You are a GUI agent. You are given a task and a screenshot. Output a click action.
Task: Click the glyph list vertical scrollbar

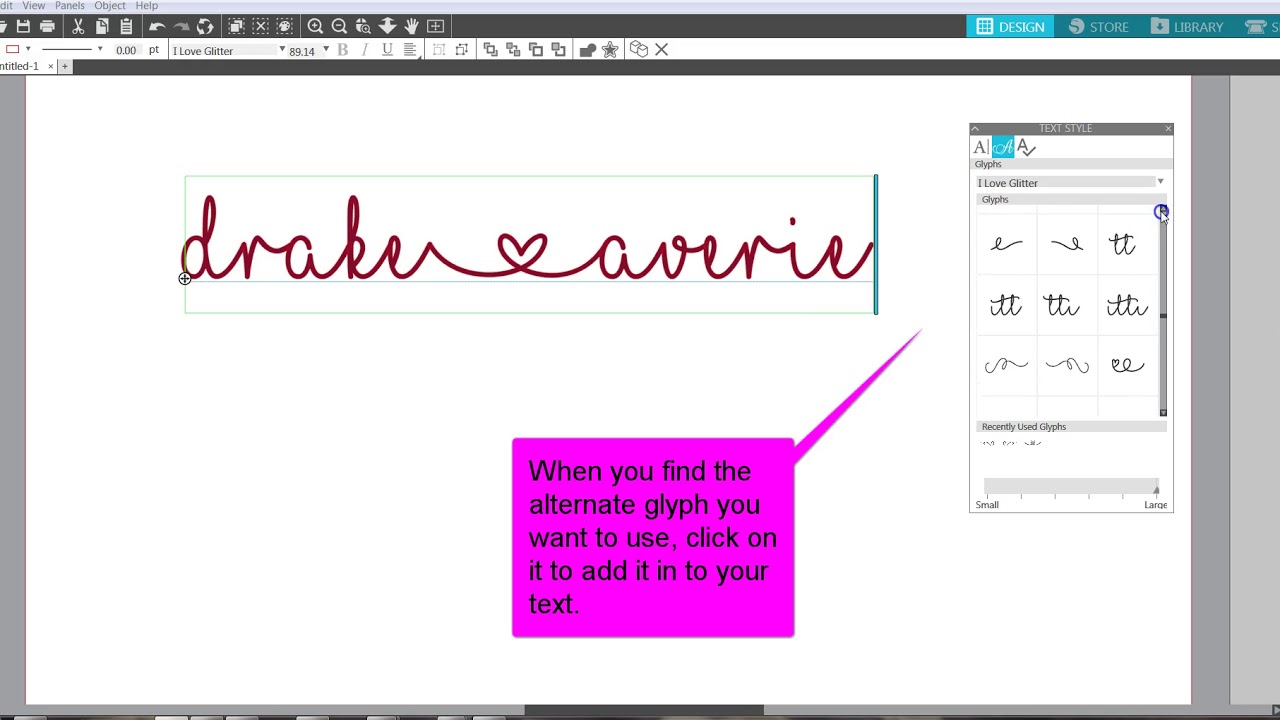coord(1163,312)
